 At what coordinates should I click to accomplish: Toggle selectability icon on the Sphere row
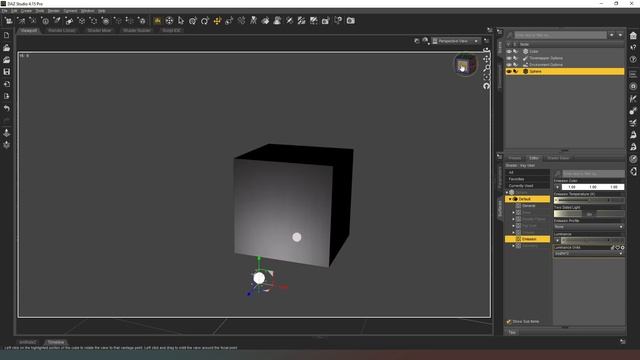[x=516, y=71]
